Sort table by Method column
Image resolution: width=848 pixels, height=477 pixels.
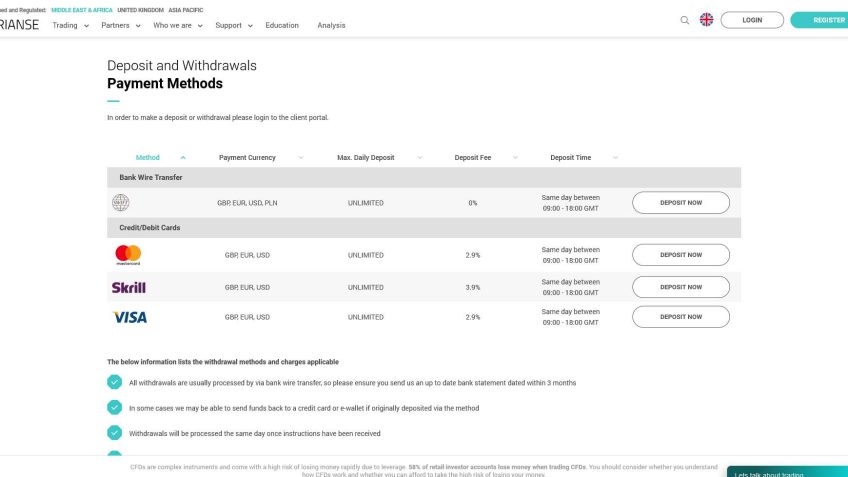148,158
